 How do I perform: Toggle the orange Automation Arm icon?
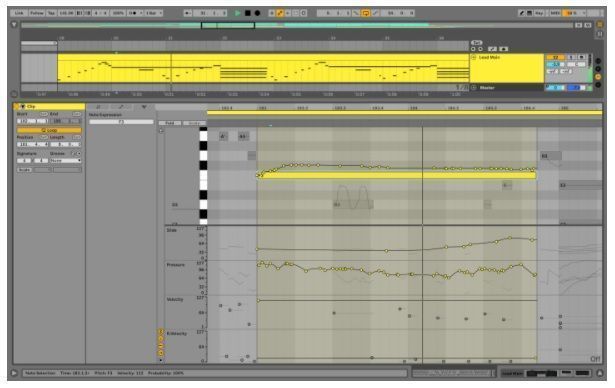280,13
